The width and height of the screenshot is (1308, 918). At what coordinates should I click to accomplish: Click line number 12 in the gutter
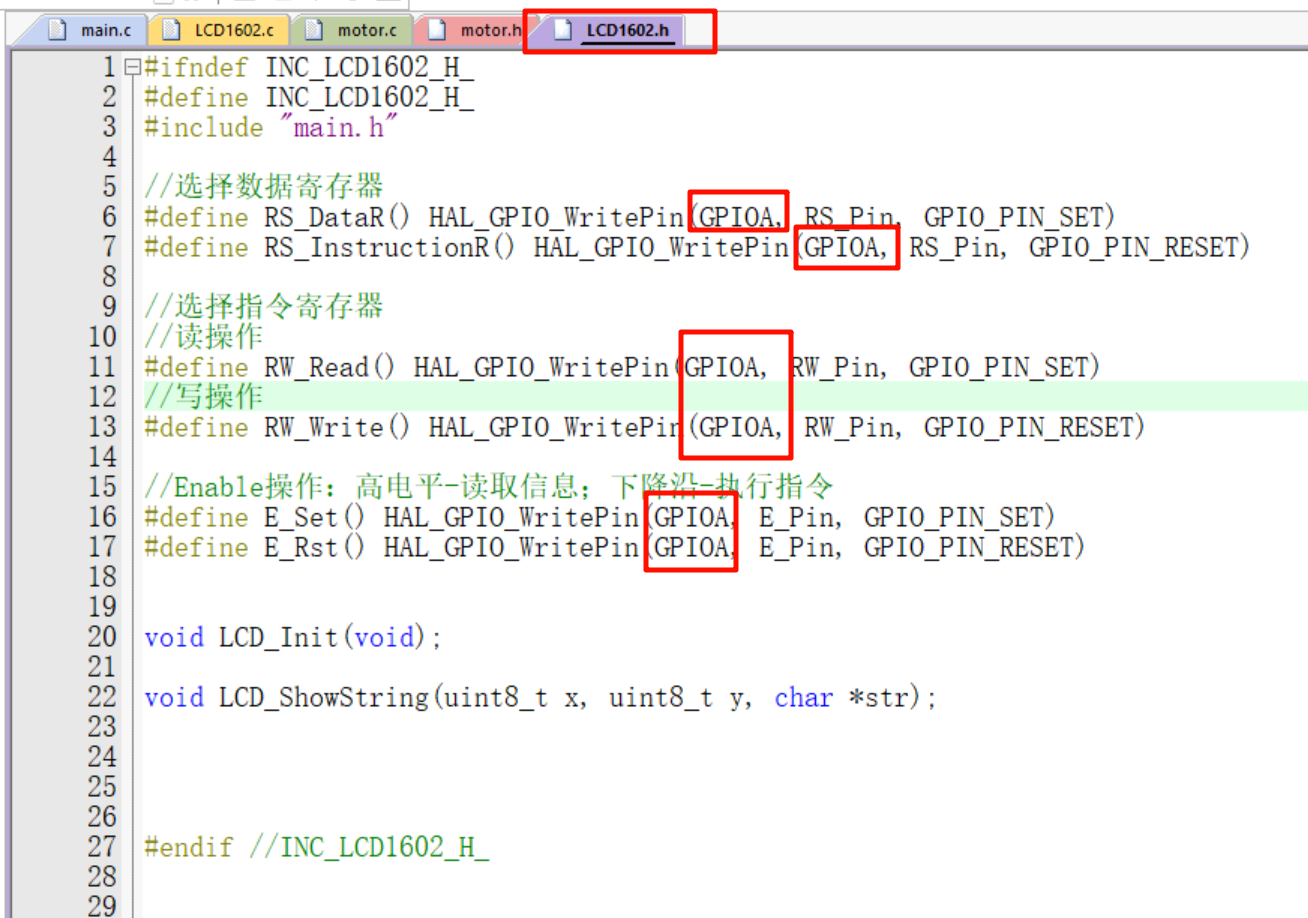point(102,396)
